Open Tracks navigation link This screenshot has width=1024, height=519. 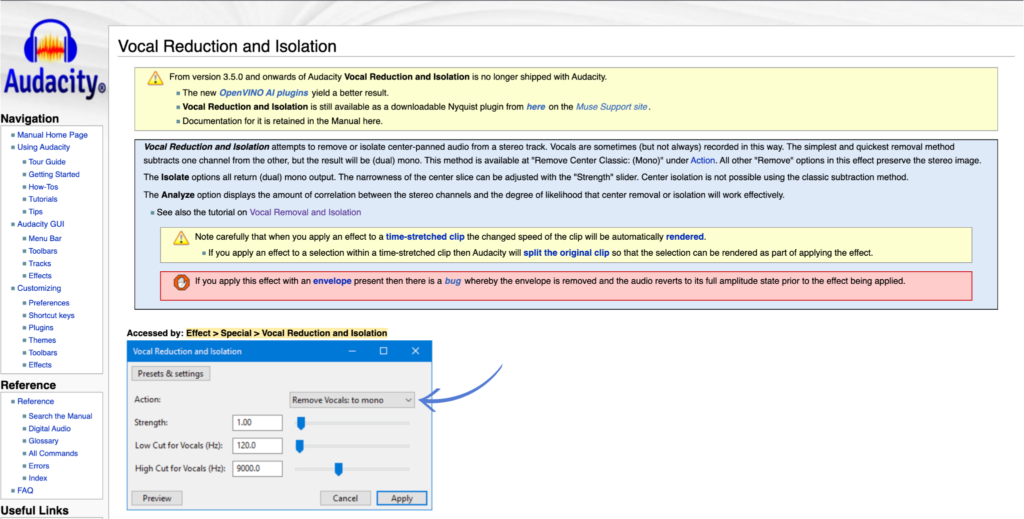click(x=40, y=264)
